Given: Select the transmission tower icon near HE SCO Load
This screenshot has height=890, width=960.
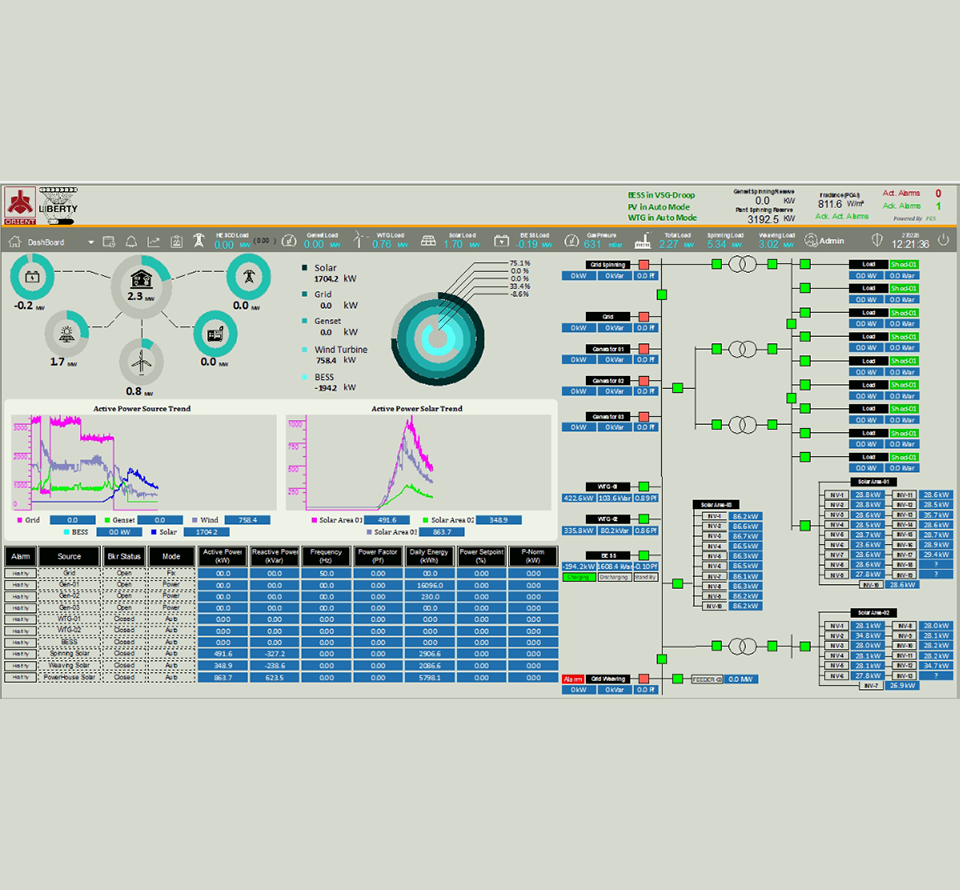Looking at the screenshot, I should tap(199, 241).
